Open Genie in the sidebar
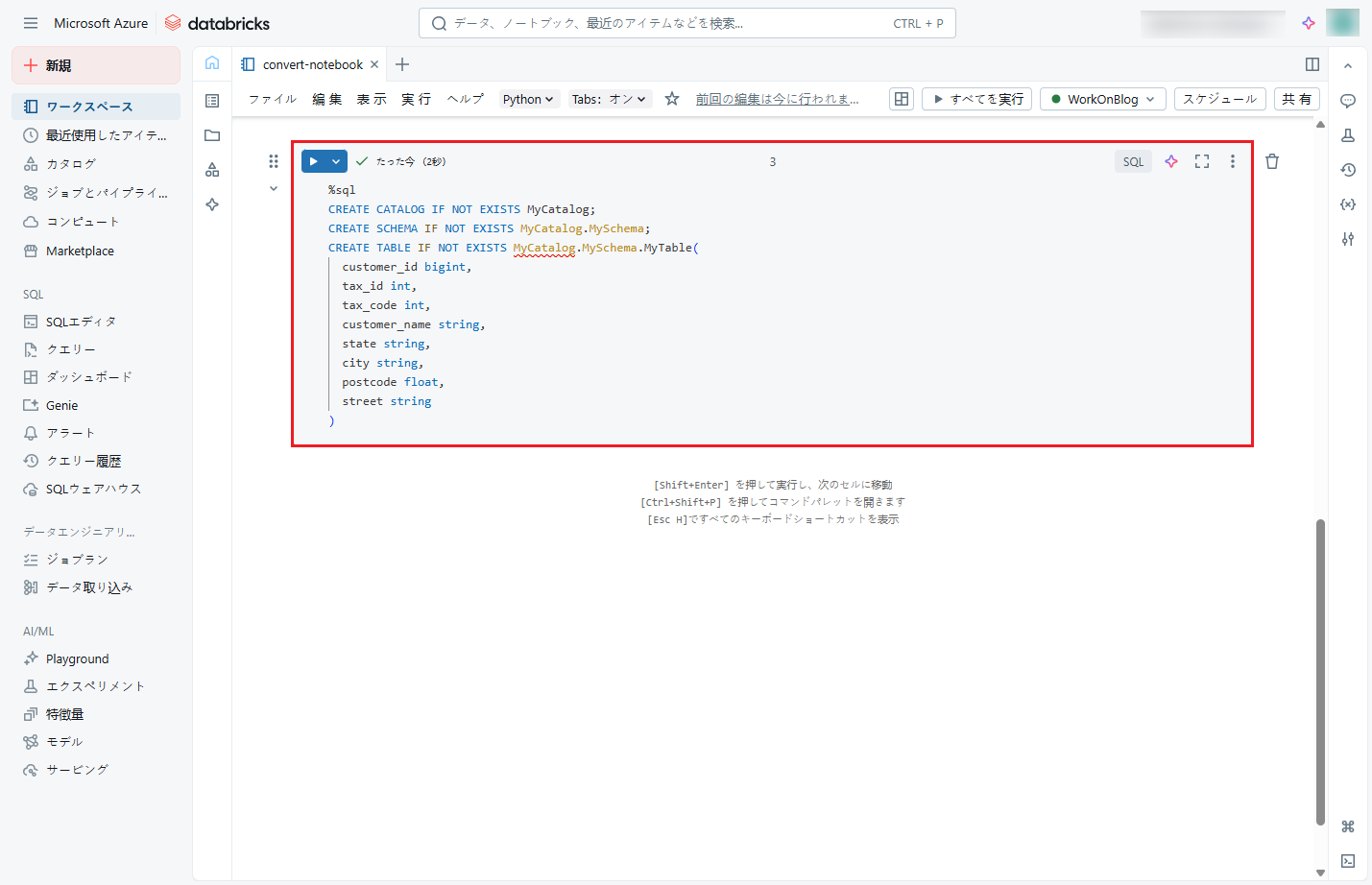Screen dimensions: 1372x885 [96, 405]
